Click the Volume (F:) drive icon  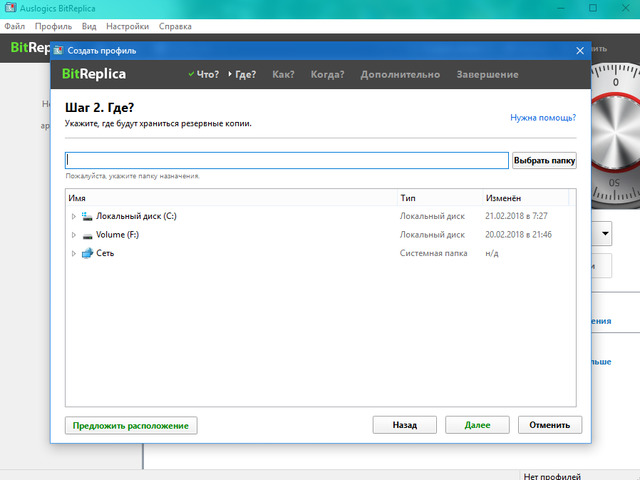coord(87,235)
